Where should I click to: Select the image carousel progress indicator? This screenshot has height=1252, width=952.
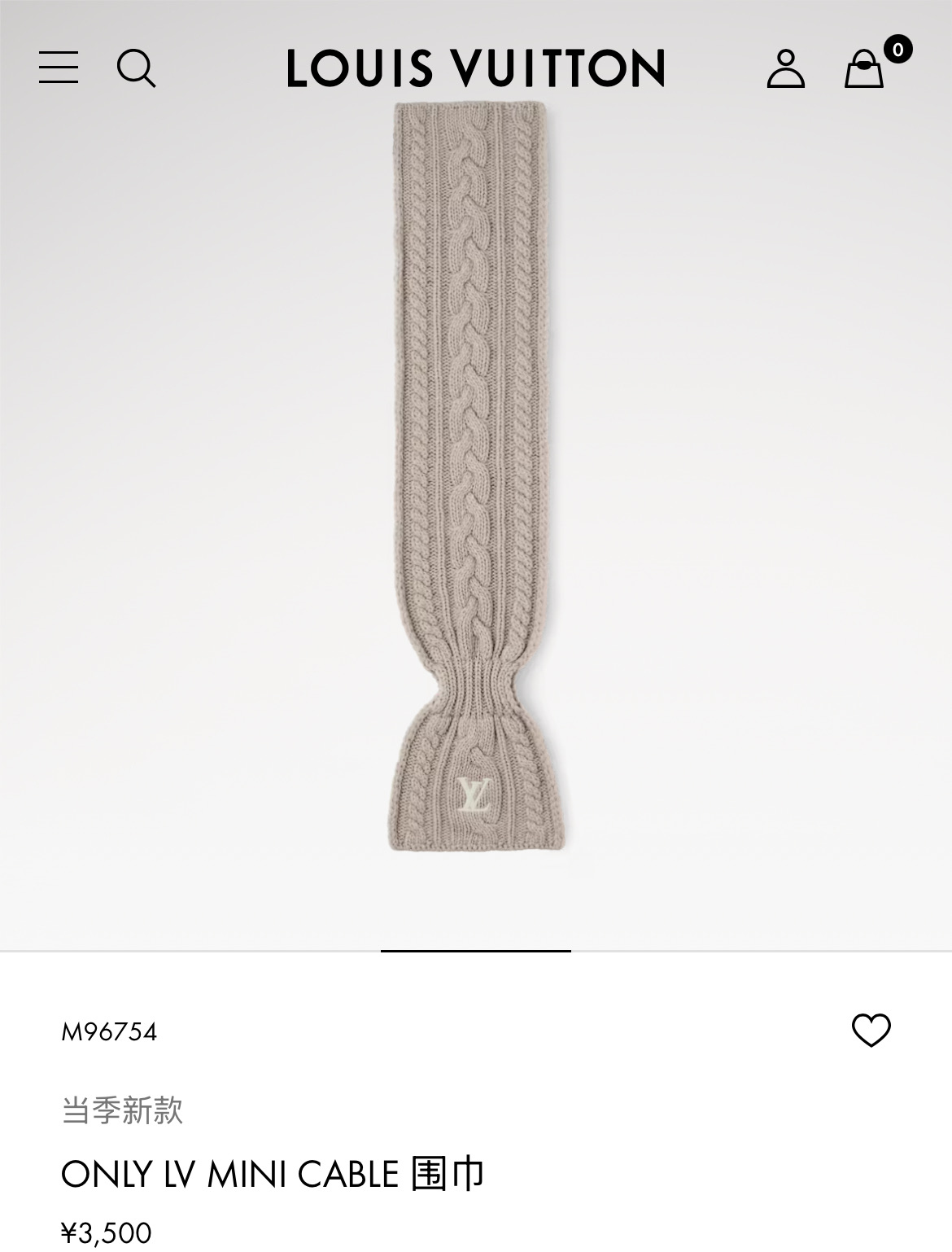476,950
